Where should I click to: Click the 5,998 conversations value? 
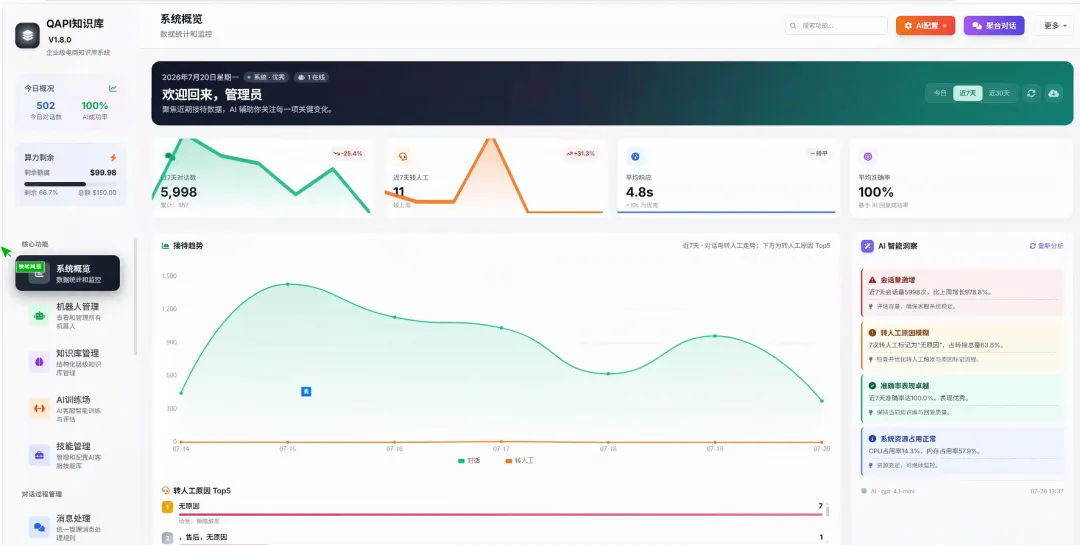pyautogui.click(x=179, y=192)
